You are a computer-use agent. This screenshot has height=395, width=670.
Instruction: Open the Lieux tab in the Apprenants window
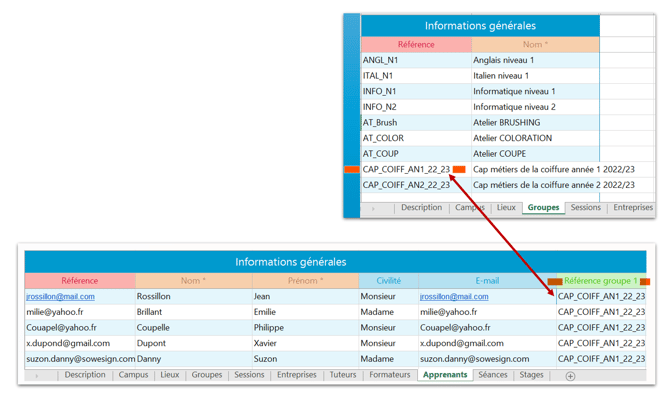(170, 375)
